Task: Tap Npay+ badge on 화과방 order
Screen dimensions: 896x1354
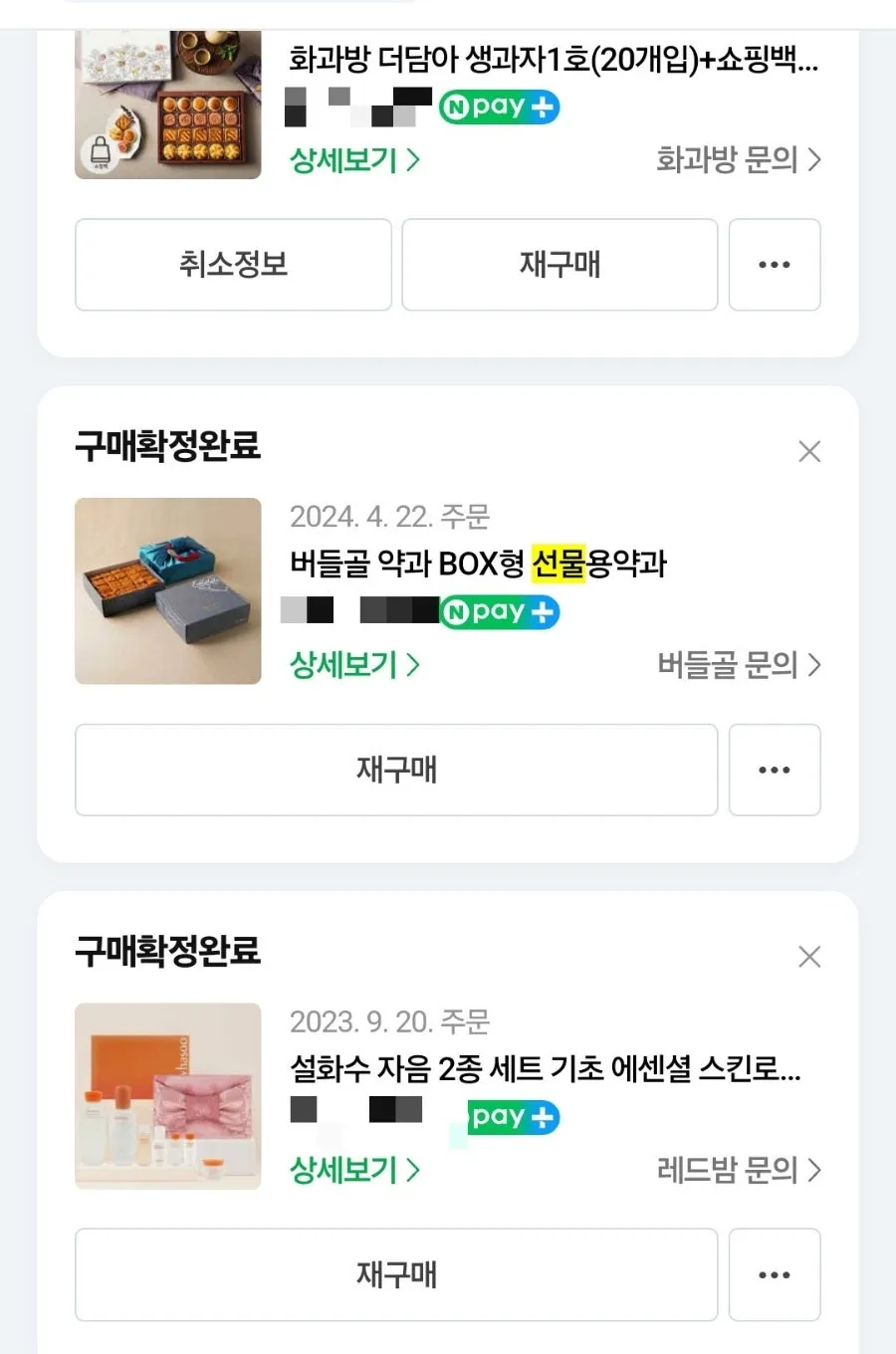Action: (x=500, y=107)
